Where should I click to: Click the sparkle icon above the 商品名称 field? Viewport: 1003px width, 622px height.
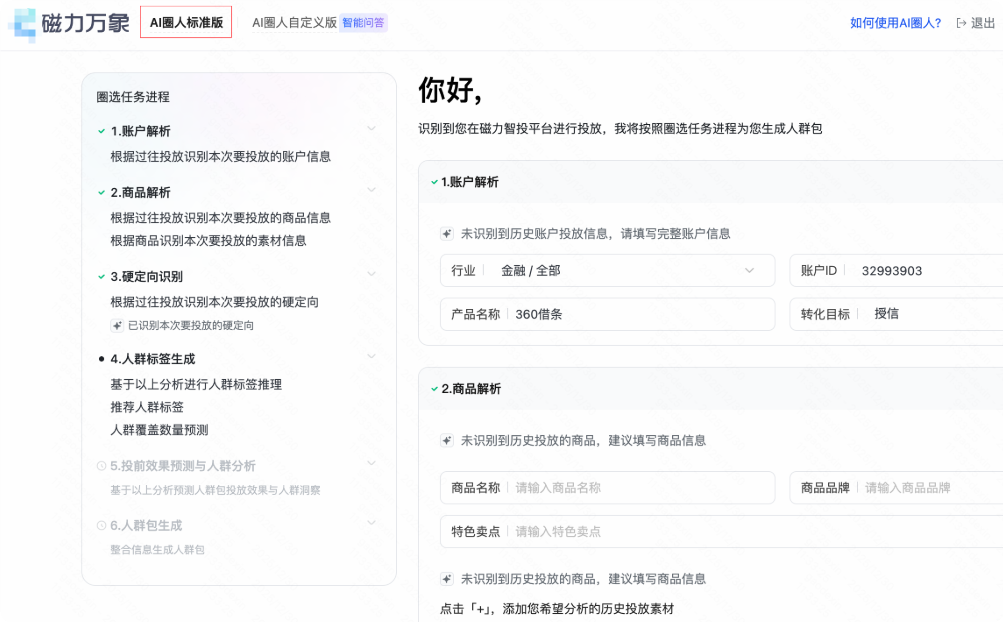point(446,440)
